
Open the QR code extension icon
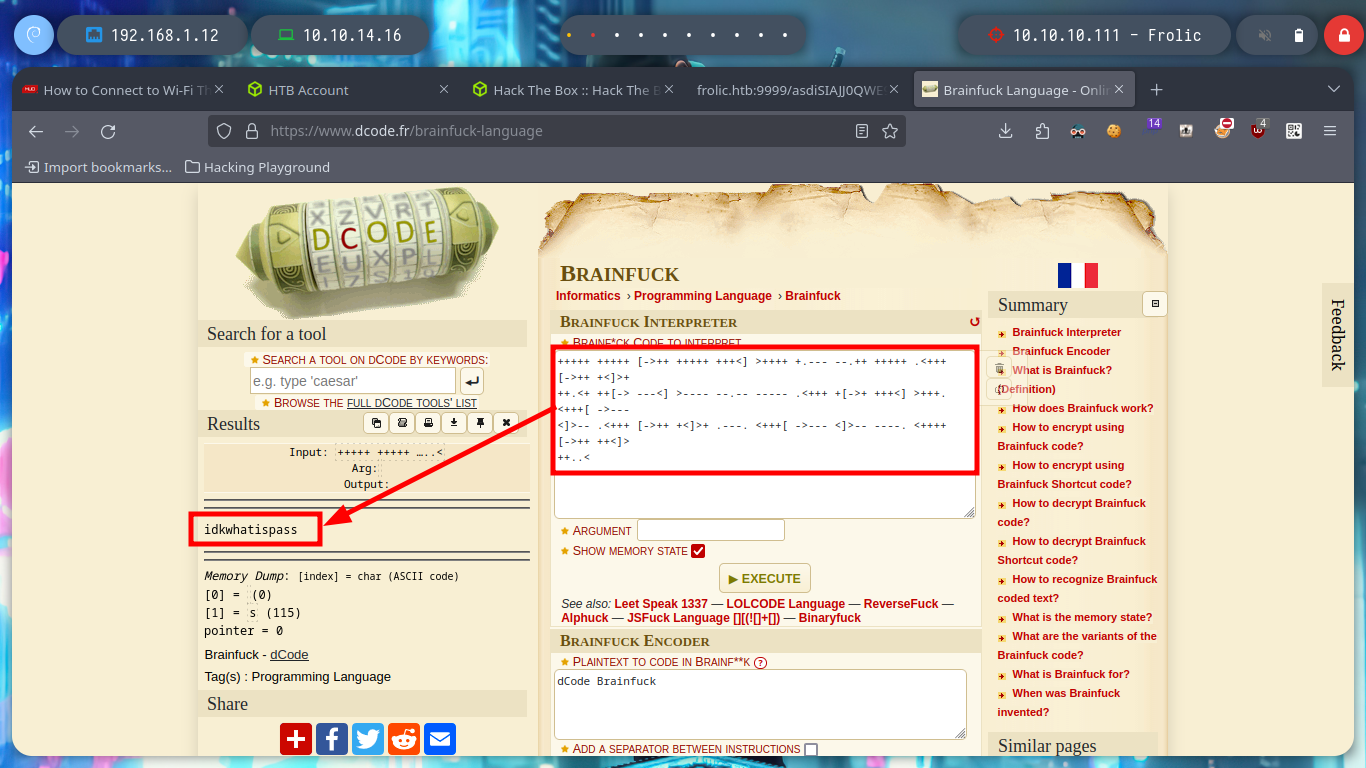(x=1294, y=131)
